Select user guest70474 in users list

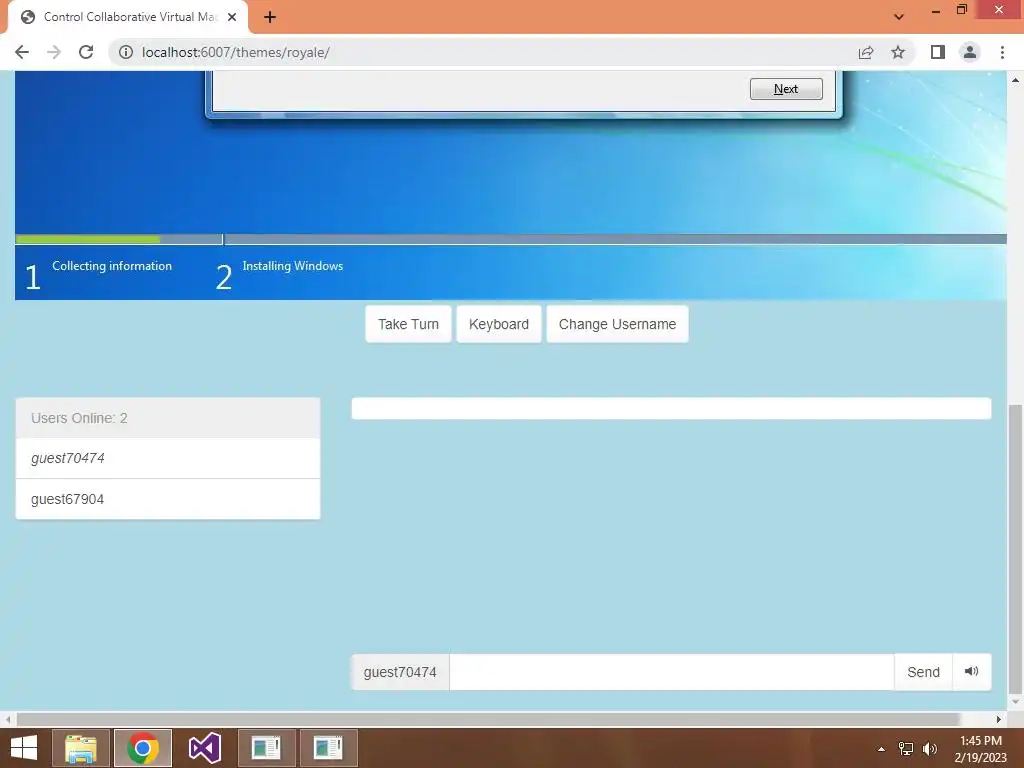168,458
